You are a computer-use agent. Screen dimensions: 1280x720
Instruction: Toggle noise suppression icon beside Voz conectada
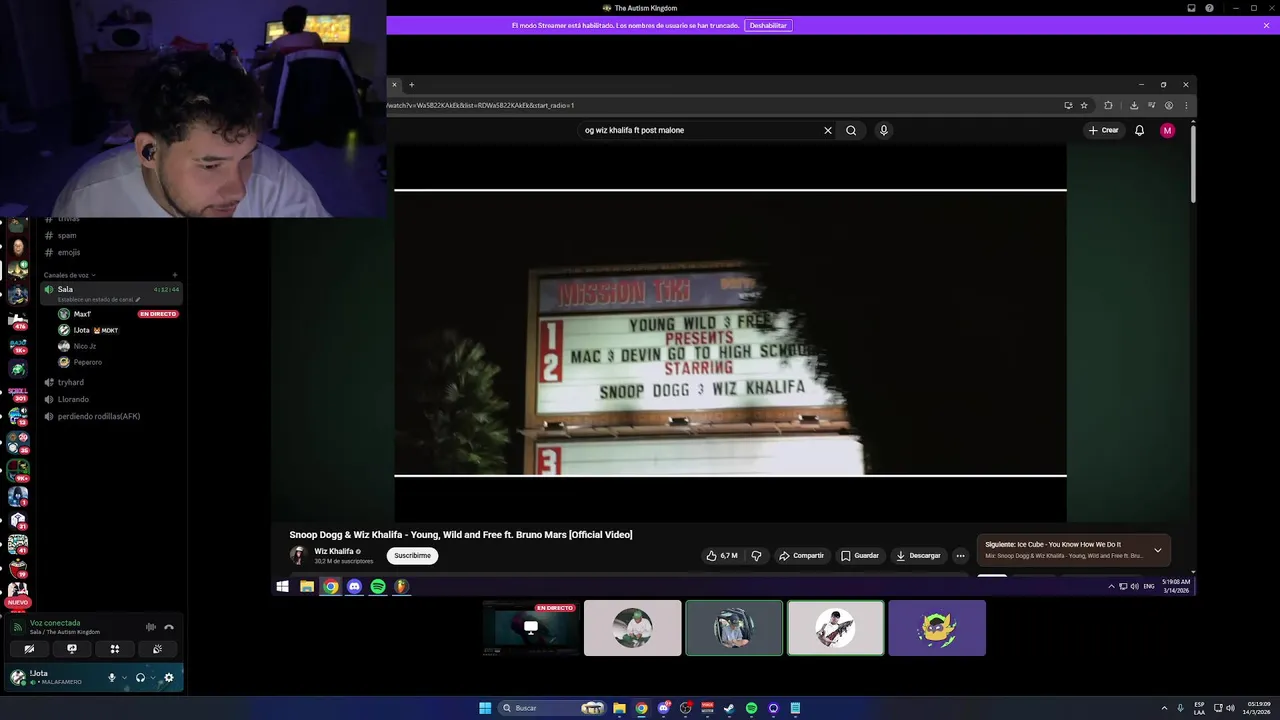click(151, 627)
